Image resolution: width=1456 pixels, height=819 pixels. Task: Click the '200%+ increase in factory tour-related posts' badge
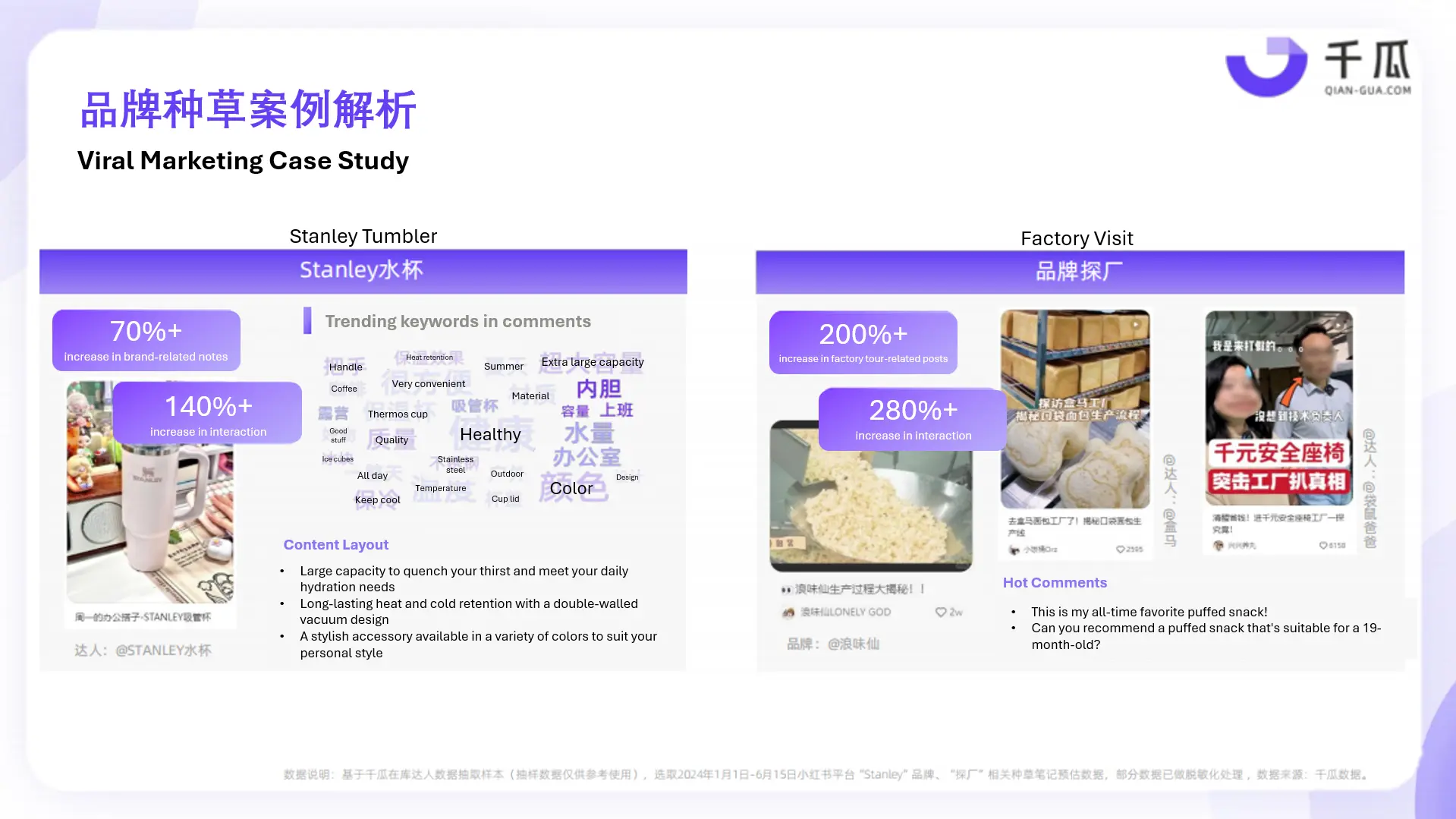tap(863, 342)
